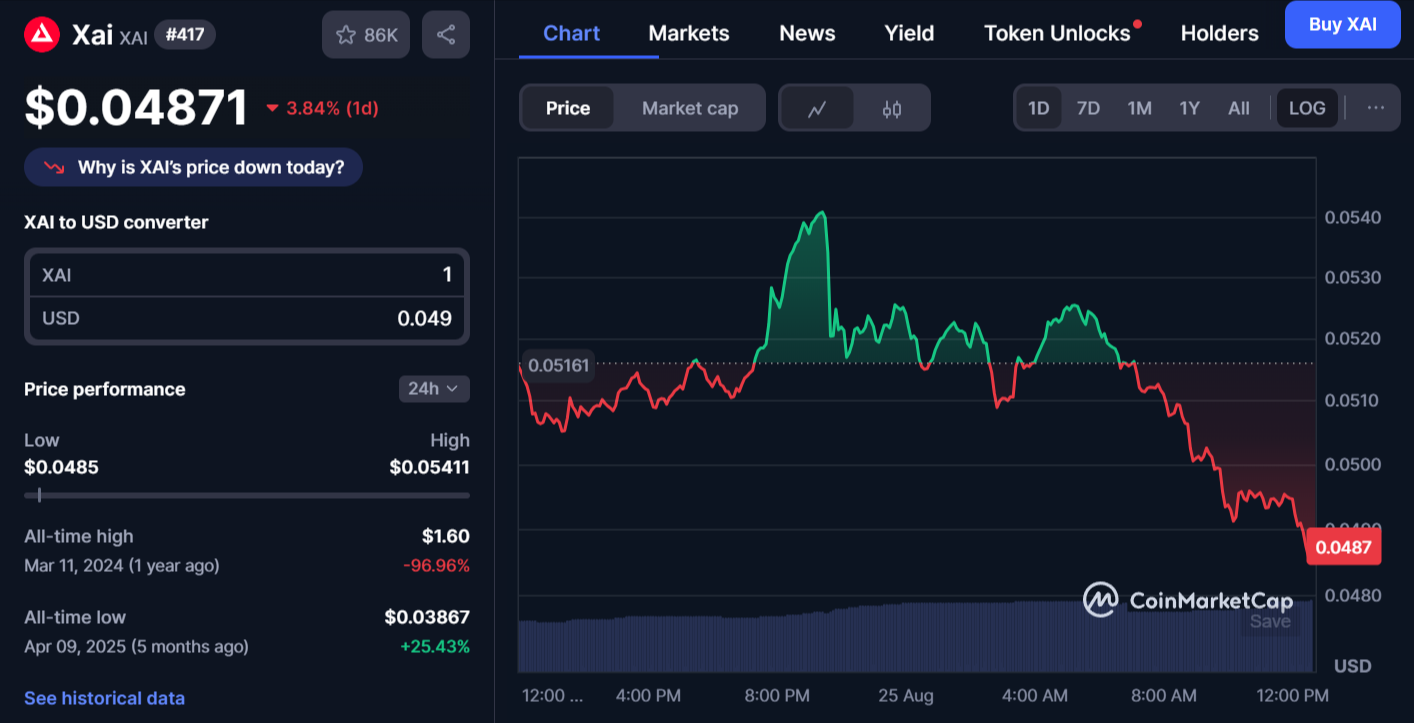Viewport: 1414px width, 723px height.
Task: Toggle Market cap chart mode
Action: 690,108
